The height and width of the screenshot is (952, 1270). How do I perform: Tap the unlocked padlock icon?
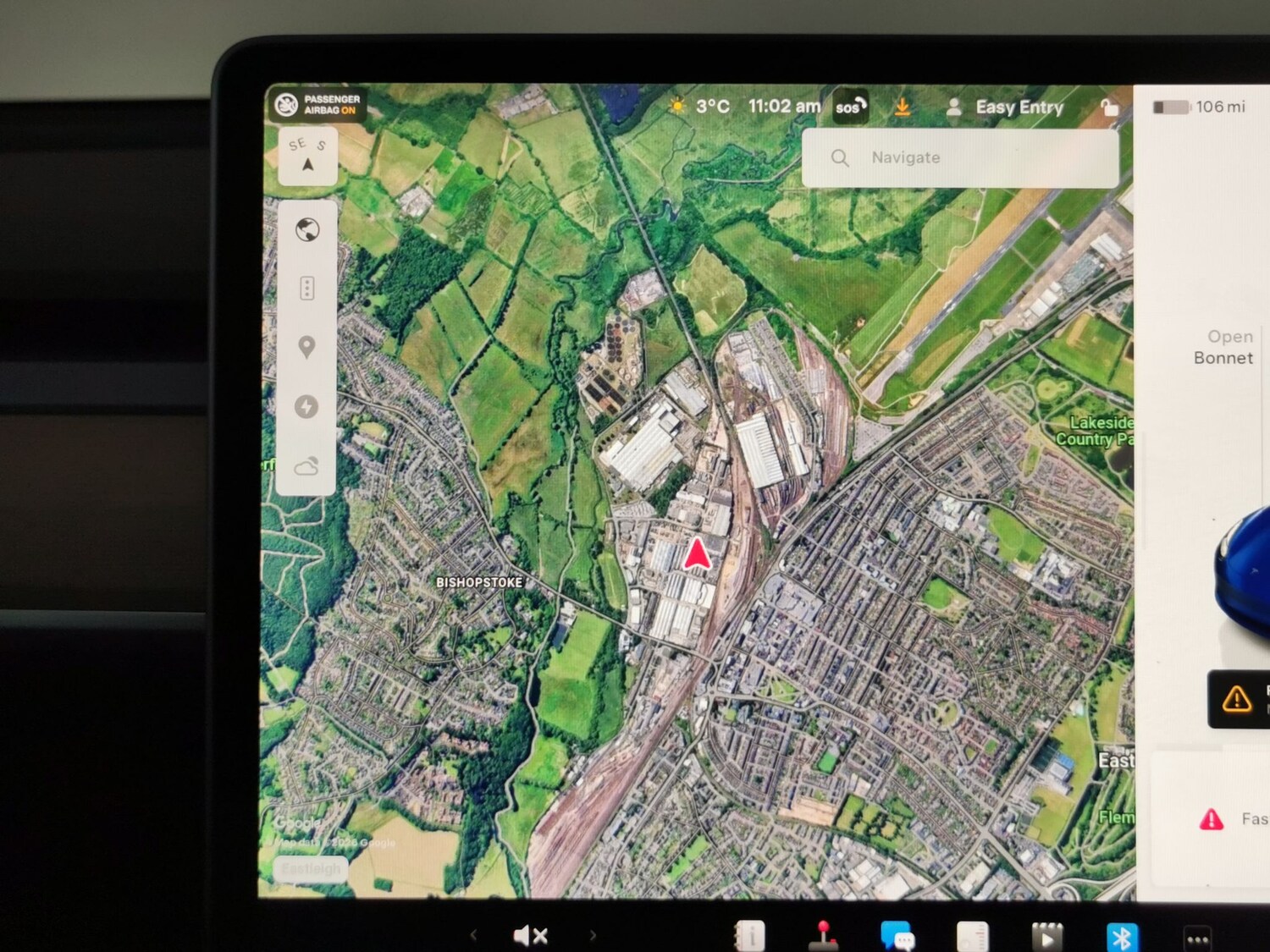1108,107
